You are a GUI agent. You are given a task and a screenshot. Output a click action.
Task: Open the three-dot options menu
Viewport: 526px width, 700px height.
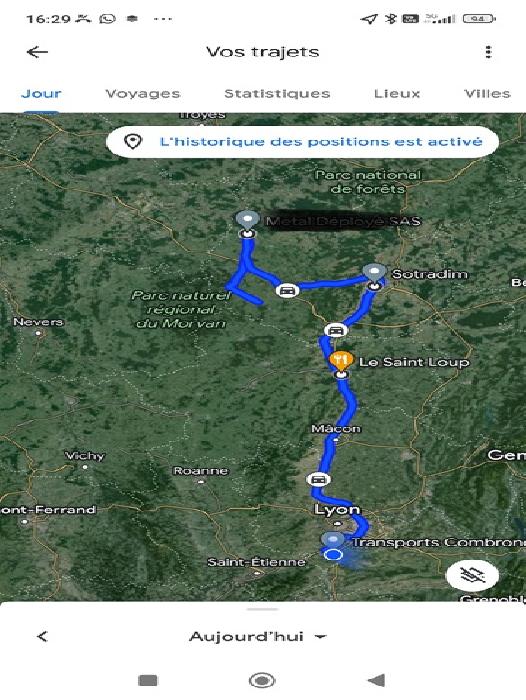(x=488, y=52)
